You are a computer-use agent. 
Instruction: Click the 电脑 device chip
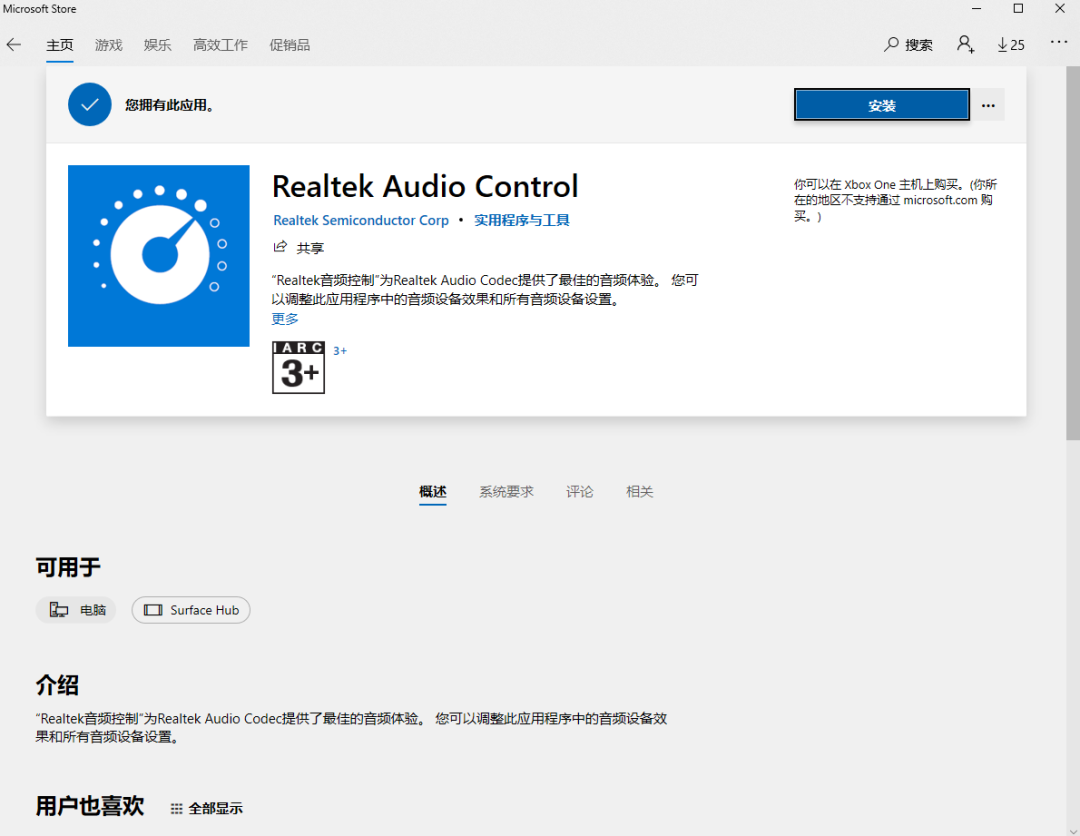click(76, 610)
